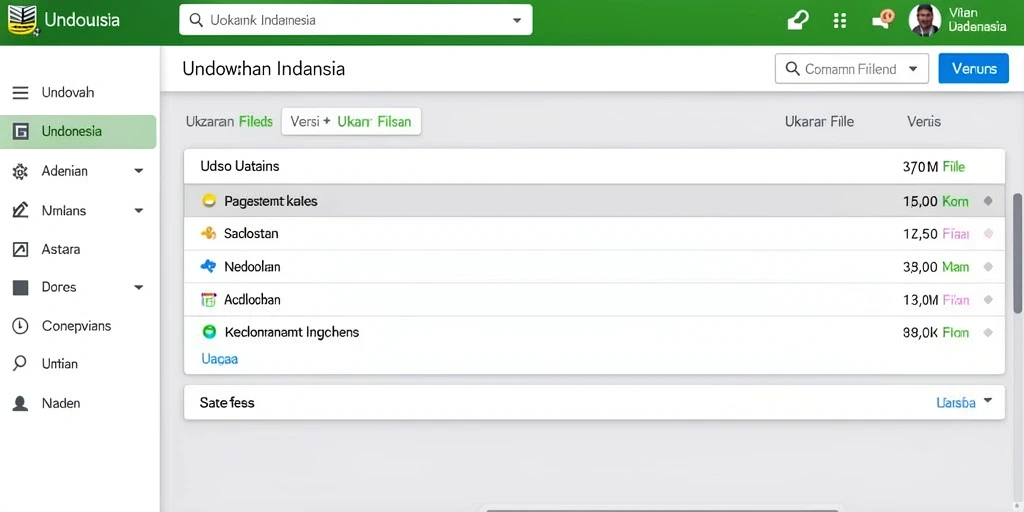The image size is (1024, 512).
Task: Click the orange icon beside Saclostan
Action: pyautogui.click(x=208, y=233)
